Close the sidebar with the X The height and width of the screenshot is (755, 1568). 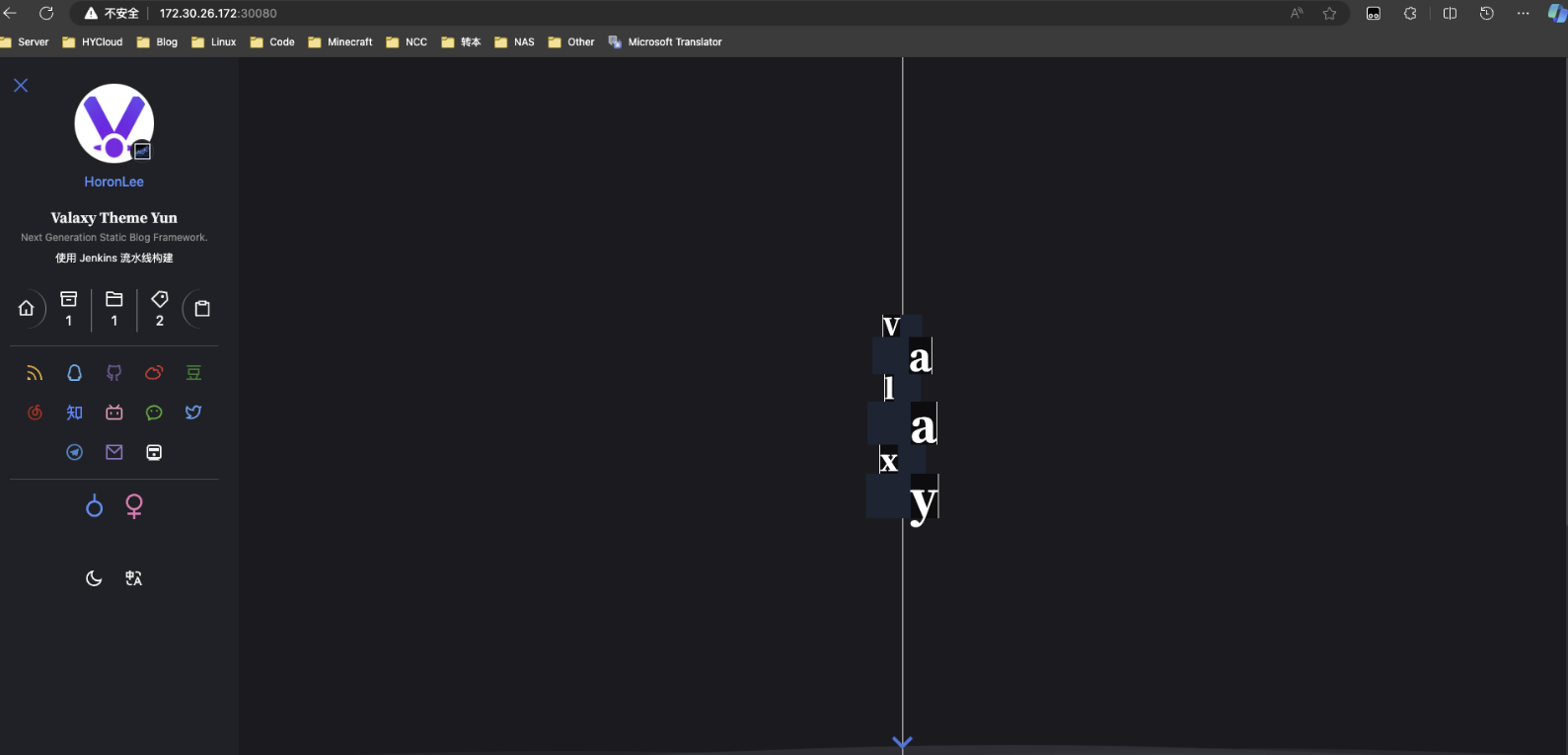click(x=21, y=86)
